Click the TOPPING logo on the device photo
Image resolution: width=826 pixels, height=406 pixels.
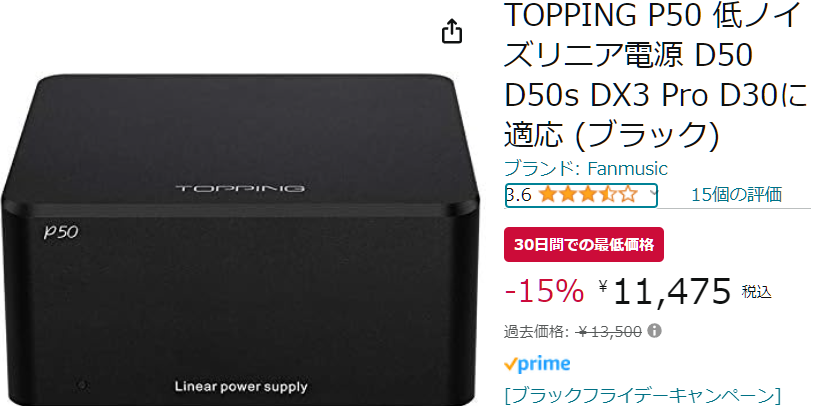240,189
